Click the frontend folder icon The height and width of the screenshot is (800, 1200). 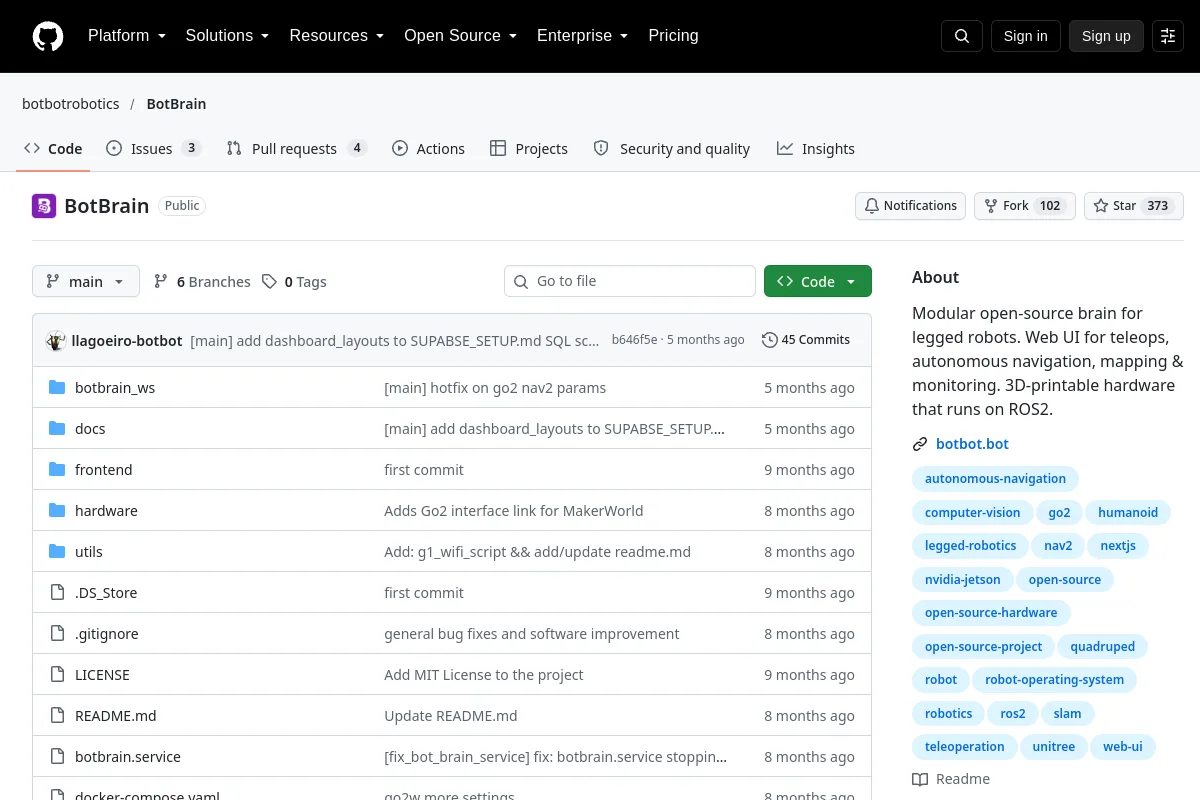pyautogui.click(x=57, y=469)
